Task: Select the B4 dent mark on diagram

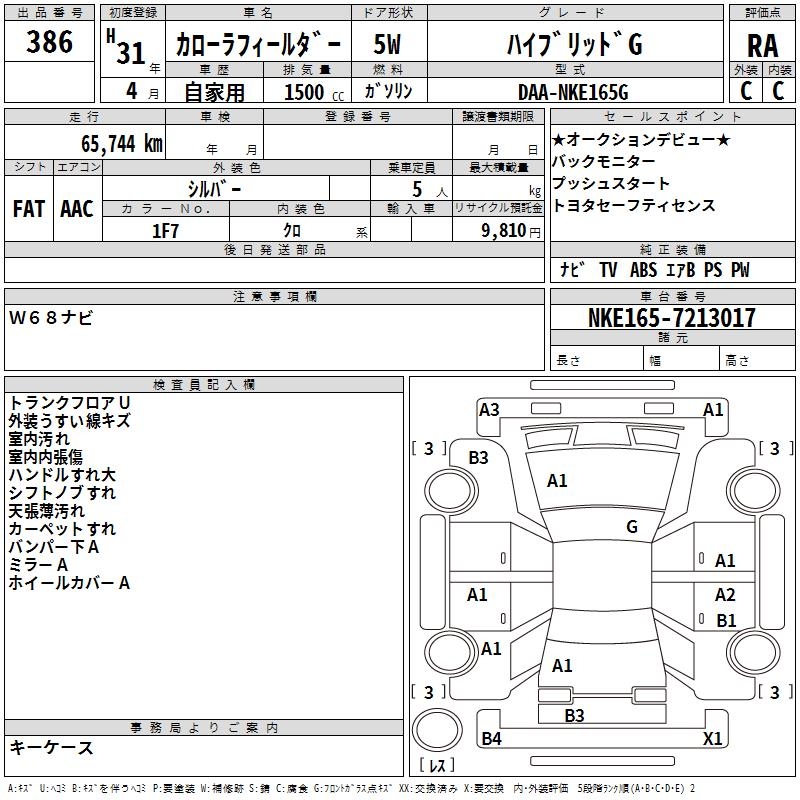Action: point(491,739)
